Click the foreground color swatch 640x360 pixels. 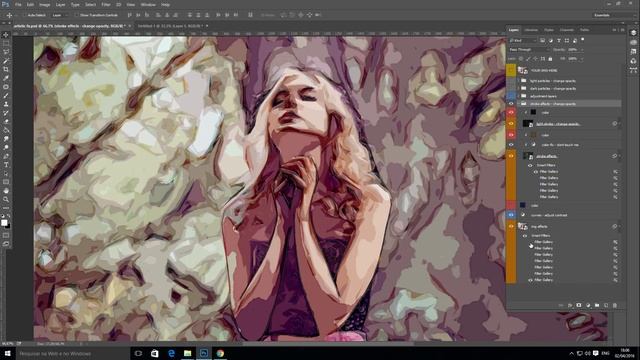pyautogui.click(x=4, y=222)
